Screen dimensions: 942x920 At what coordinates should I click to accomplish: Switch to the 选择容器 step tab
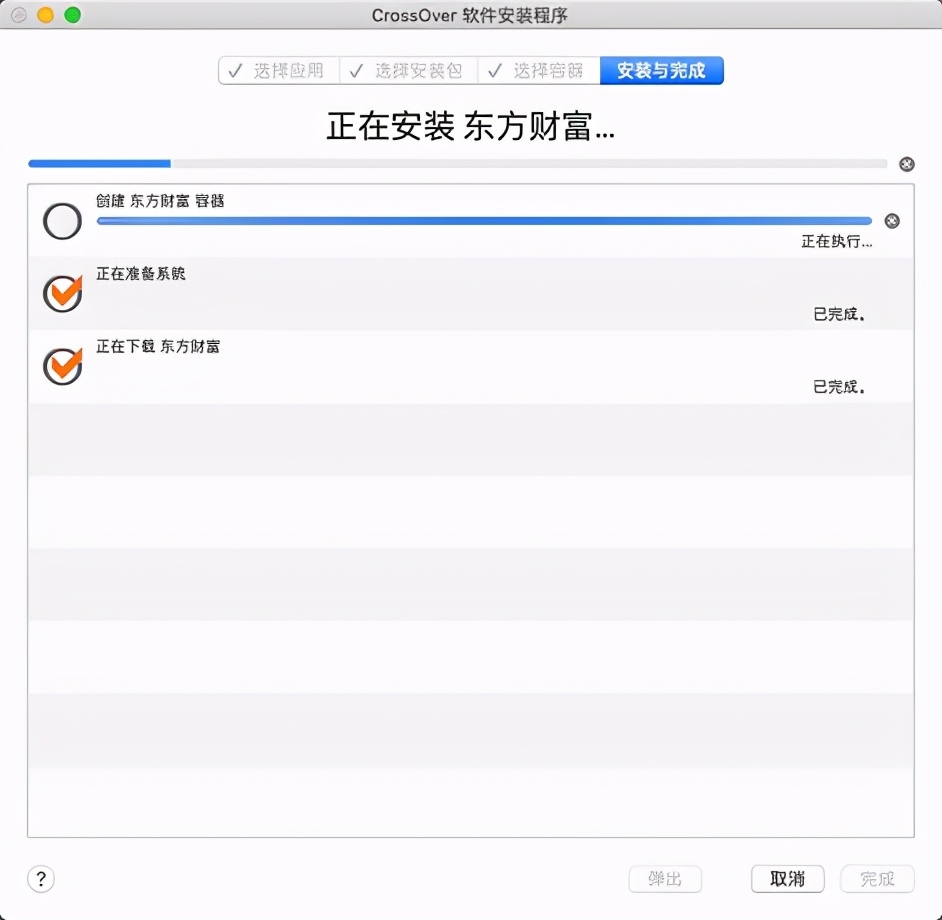(539, 71)
